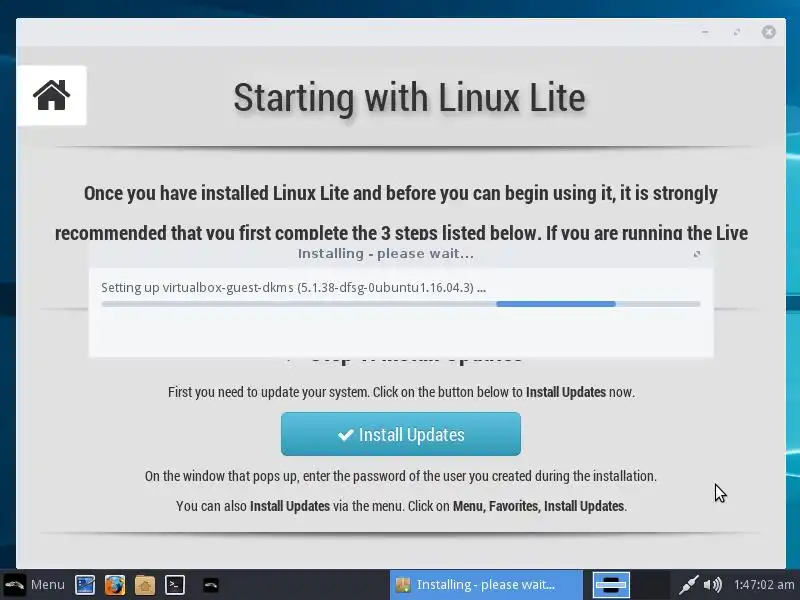
Task: Click the Show Desktop icon in the taskbar
Action: (x=85, y=585)
